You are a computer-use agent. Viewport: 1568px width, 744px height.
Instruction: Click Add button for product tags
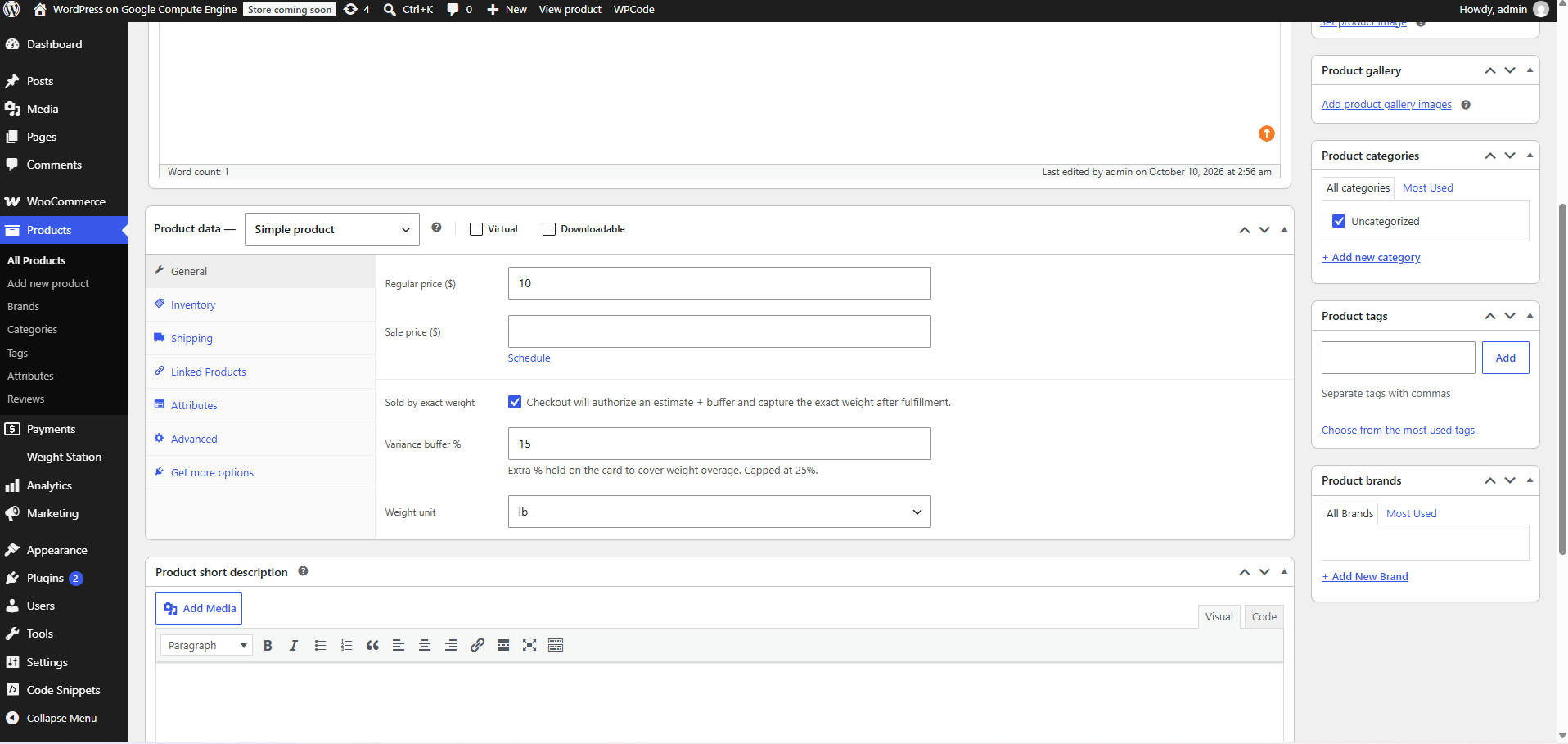point(1505,358)
